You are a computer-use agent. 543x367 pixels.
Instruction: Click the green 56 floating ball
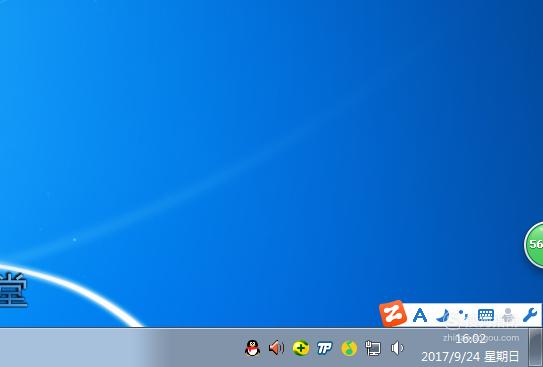tap(534, 244)
